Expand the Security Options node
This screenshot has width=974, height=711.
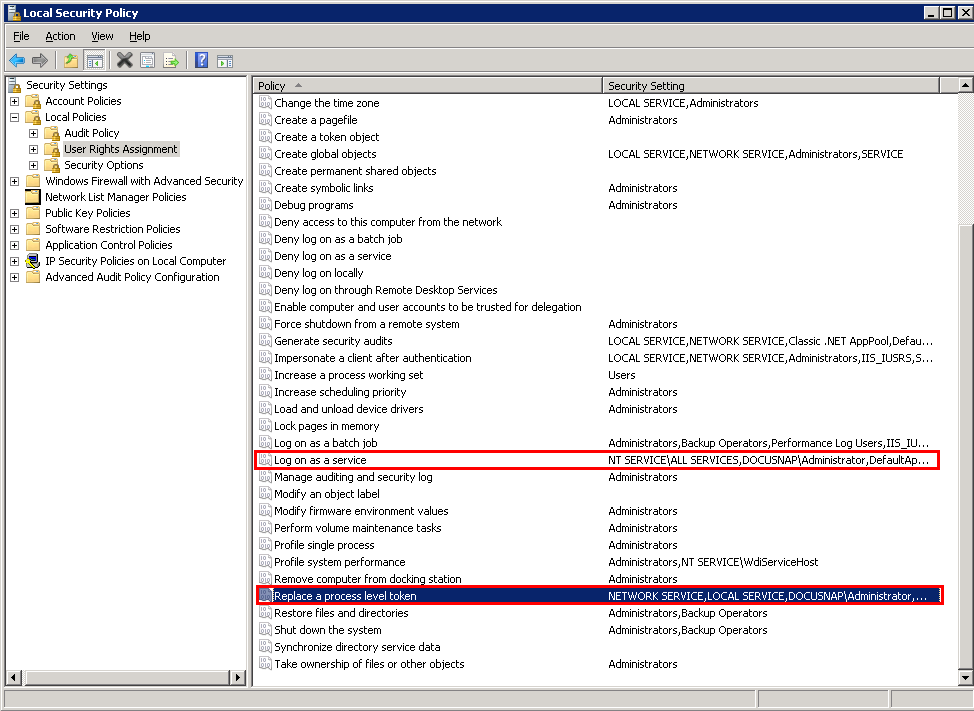pyautogui.click(x=34, y=166)
